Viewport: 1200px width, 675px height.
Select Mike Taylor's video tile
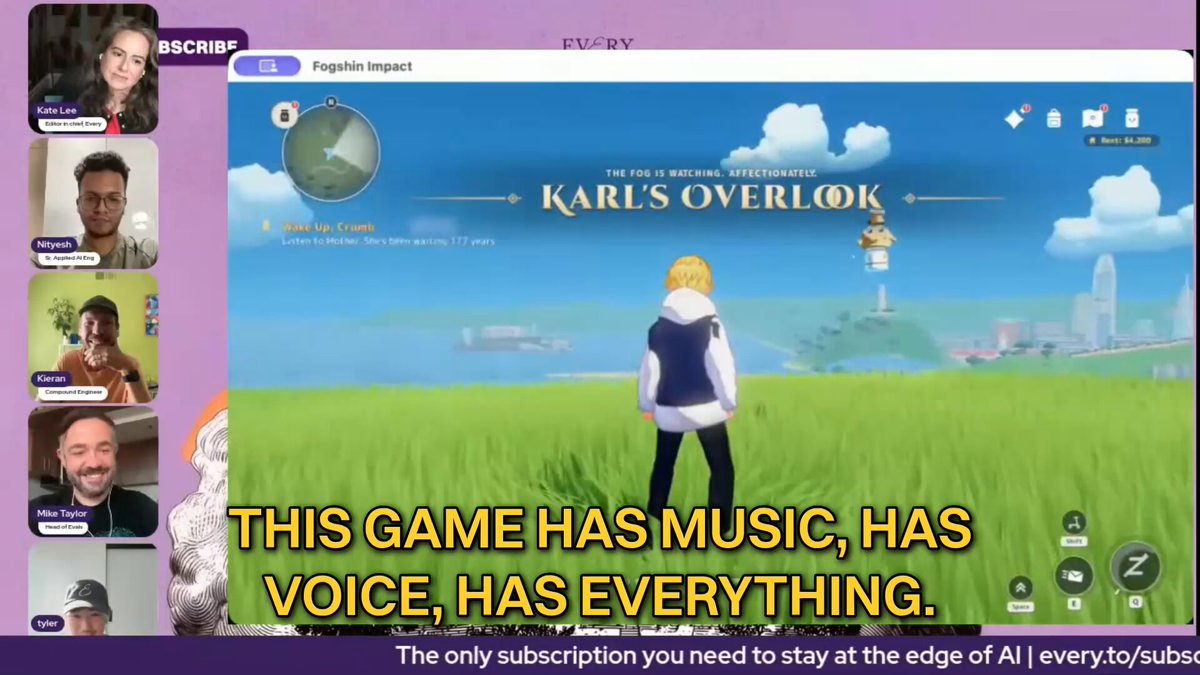(93, 472)
